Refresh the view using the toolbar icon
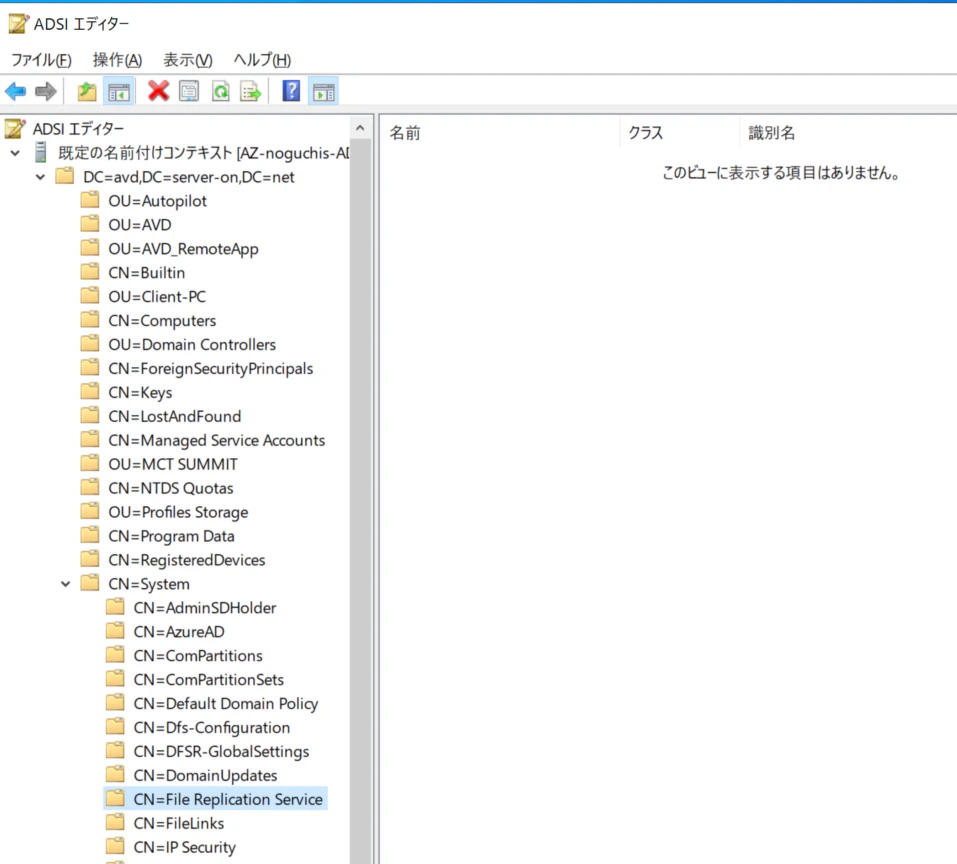This screenshot has height=864, width=957. (220, 92)
